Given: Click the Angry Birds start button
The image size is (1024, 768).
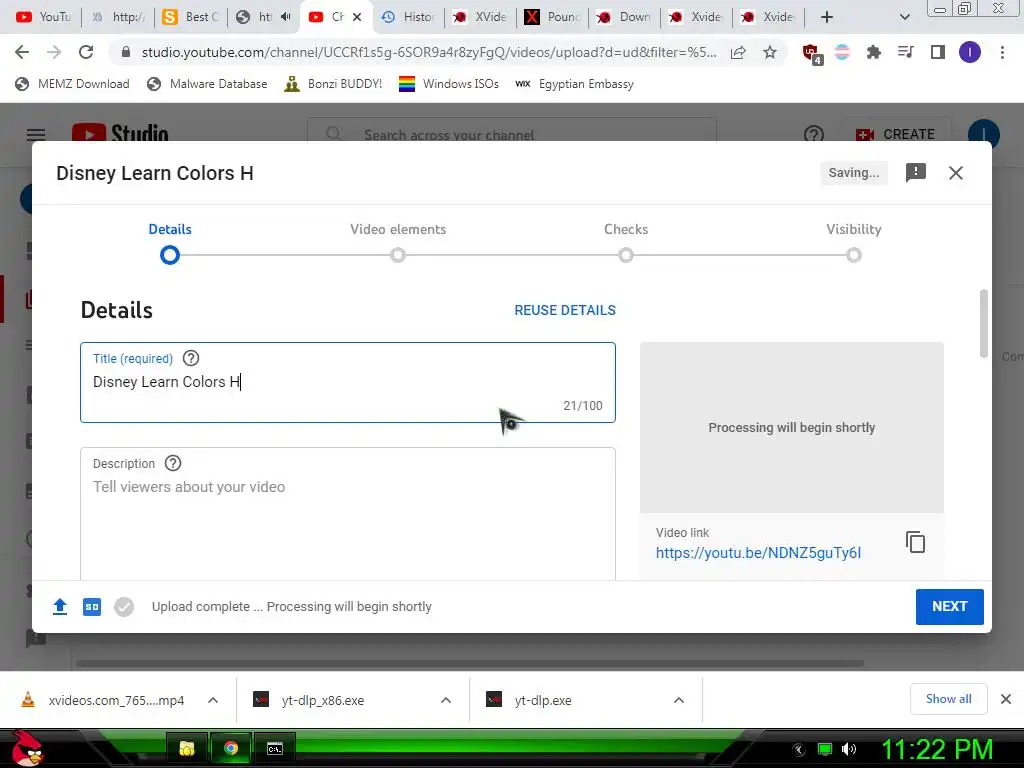Looking at the screenshot, I should (26, 748).
